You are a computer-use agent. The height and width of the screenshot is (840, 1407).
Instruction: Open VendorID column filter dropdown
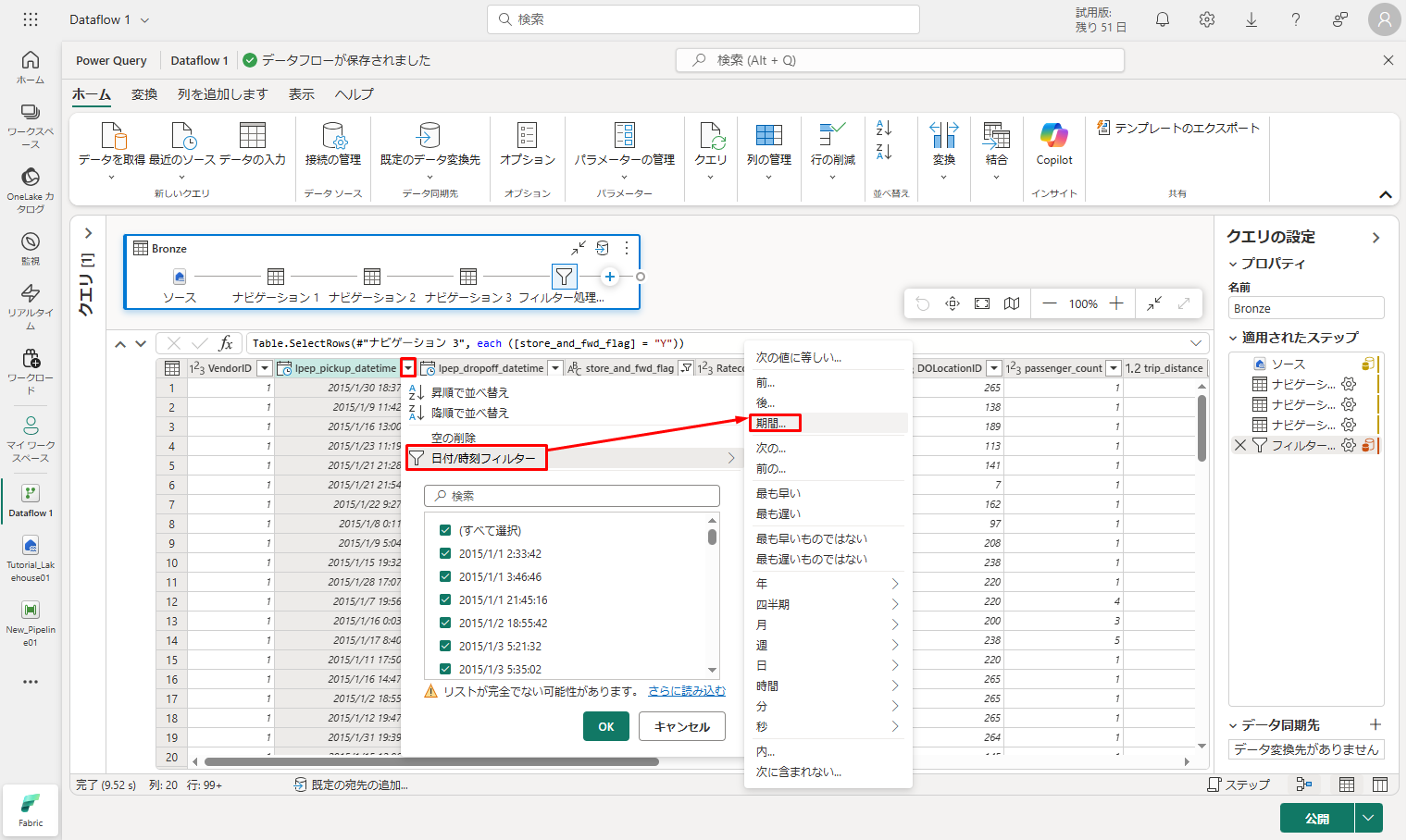265,368
